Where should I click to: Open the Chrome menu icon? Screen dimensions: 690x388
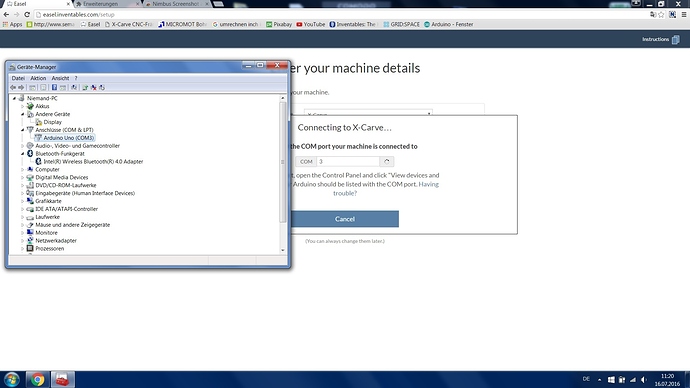[684, 15]
